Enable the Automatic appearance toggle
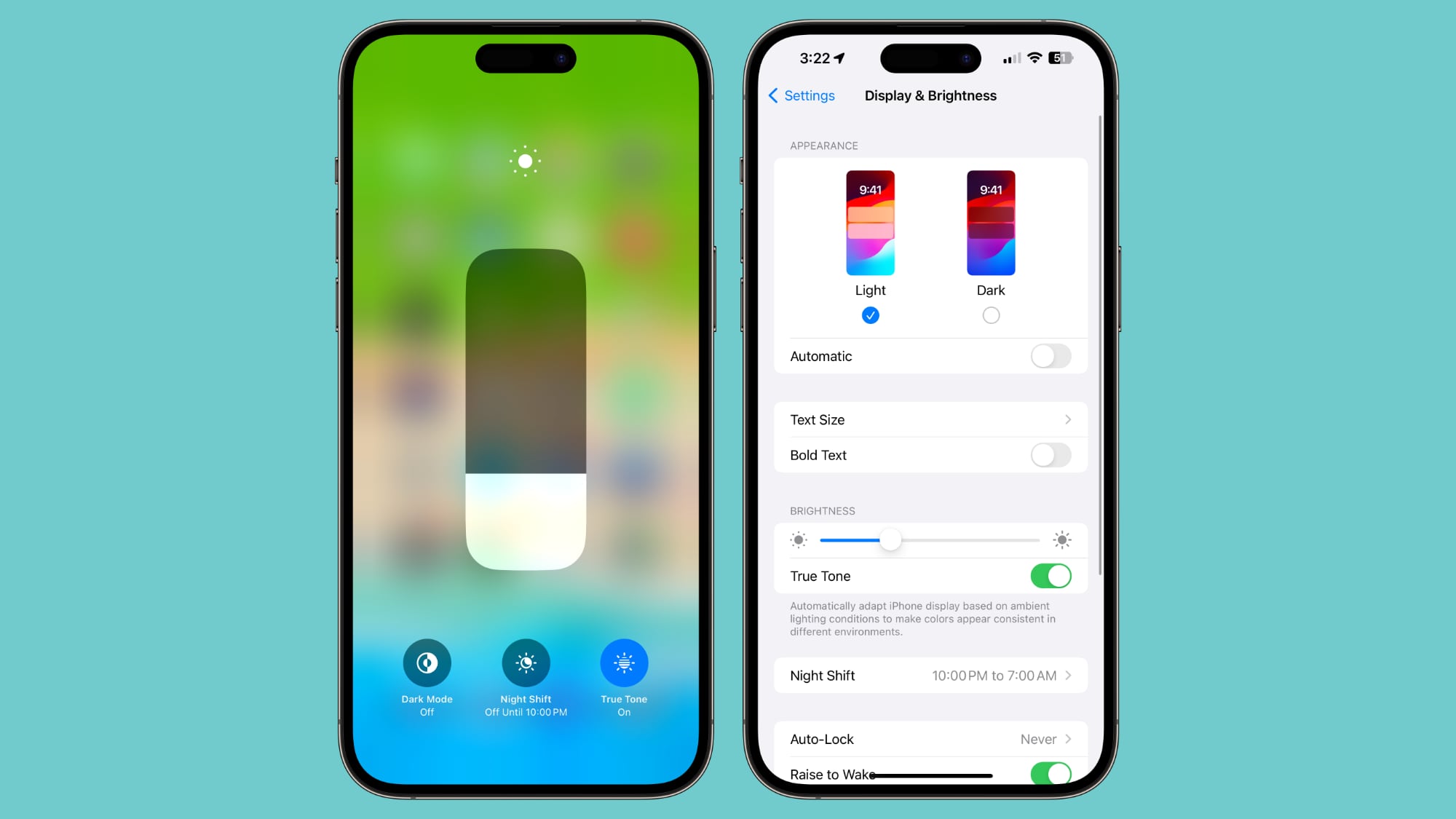 point(1050,356)
